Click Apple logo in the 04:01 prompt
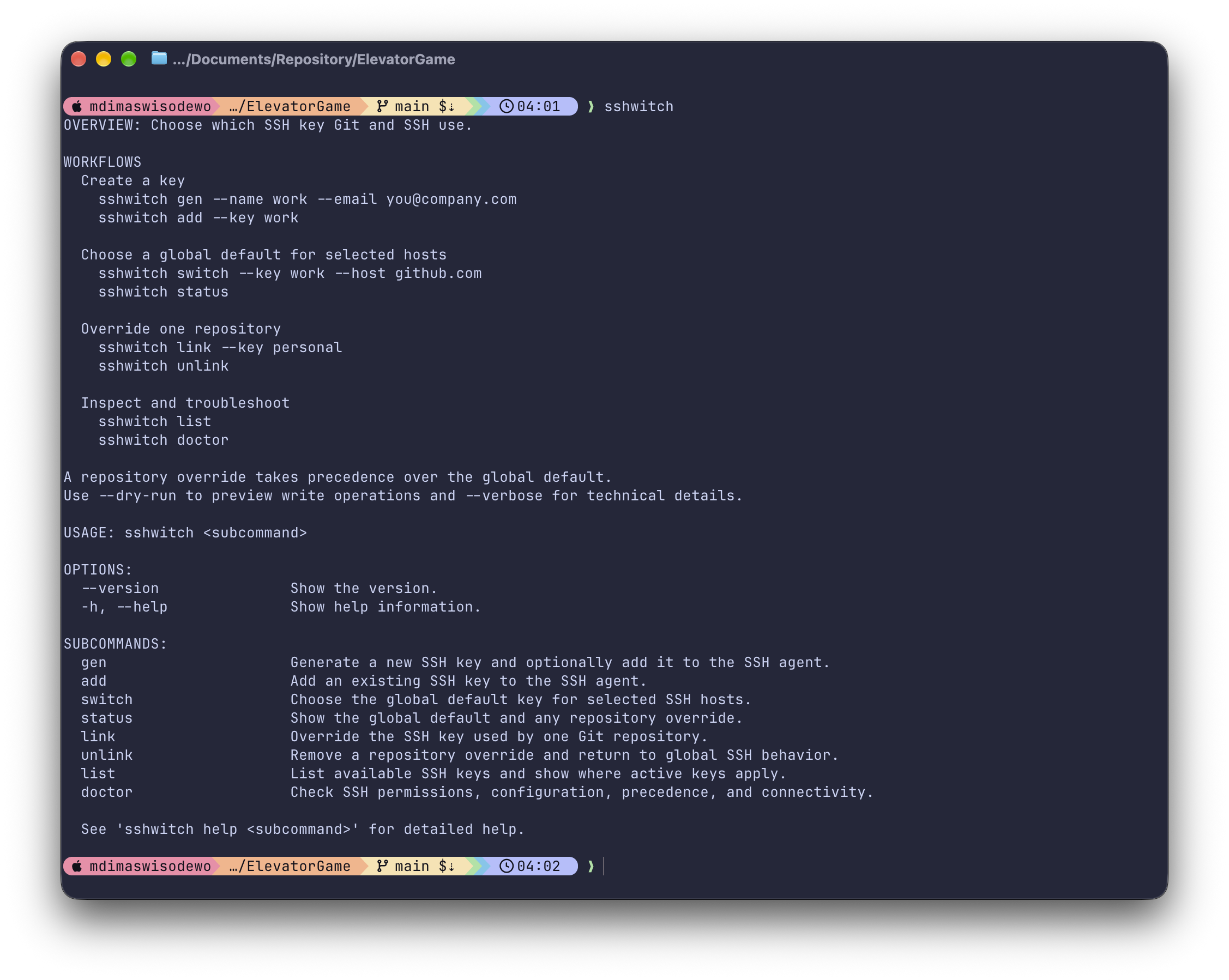 [77, 106]
